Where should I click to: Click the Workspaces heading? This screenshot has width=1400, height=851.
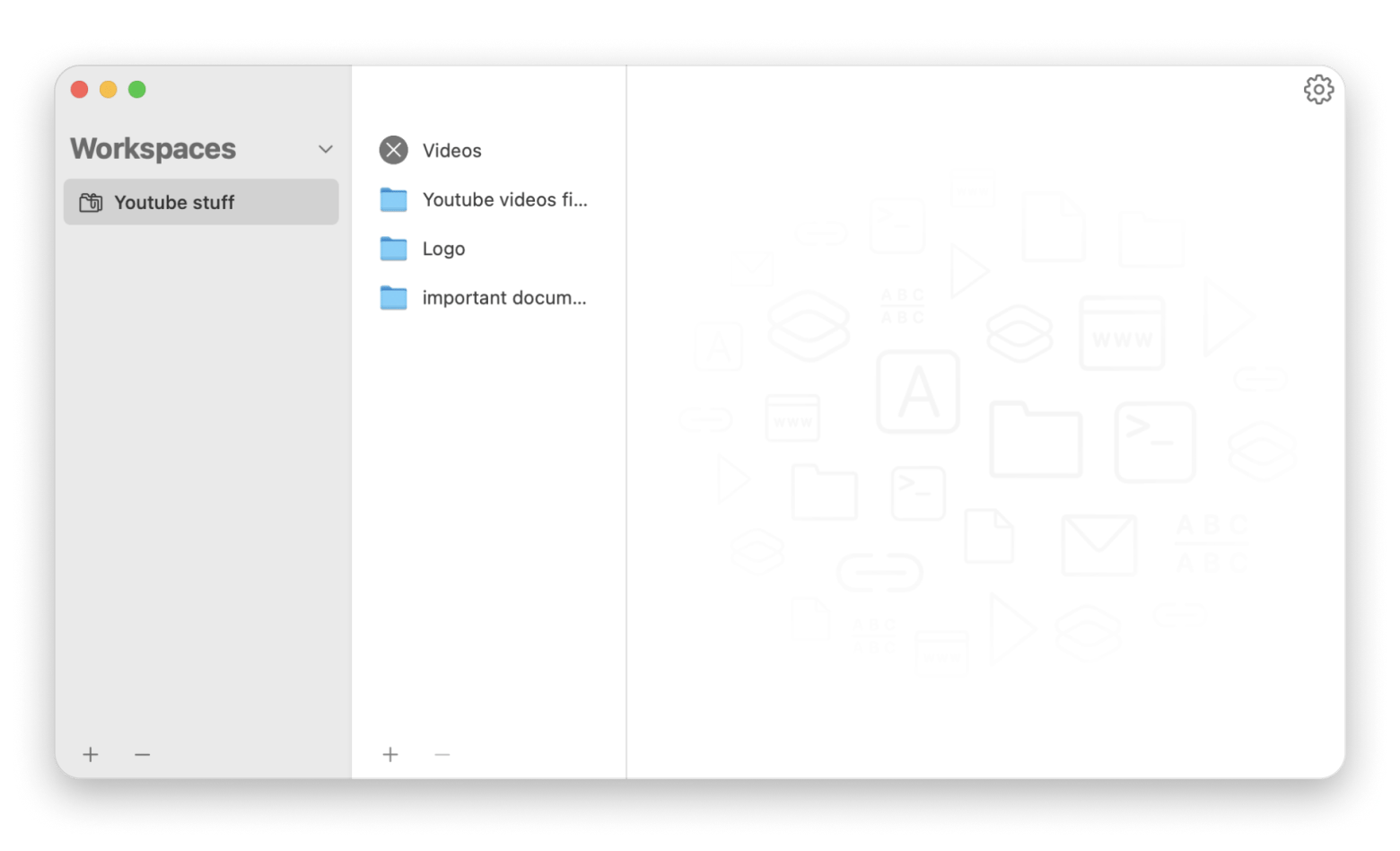point(153,149)
